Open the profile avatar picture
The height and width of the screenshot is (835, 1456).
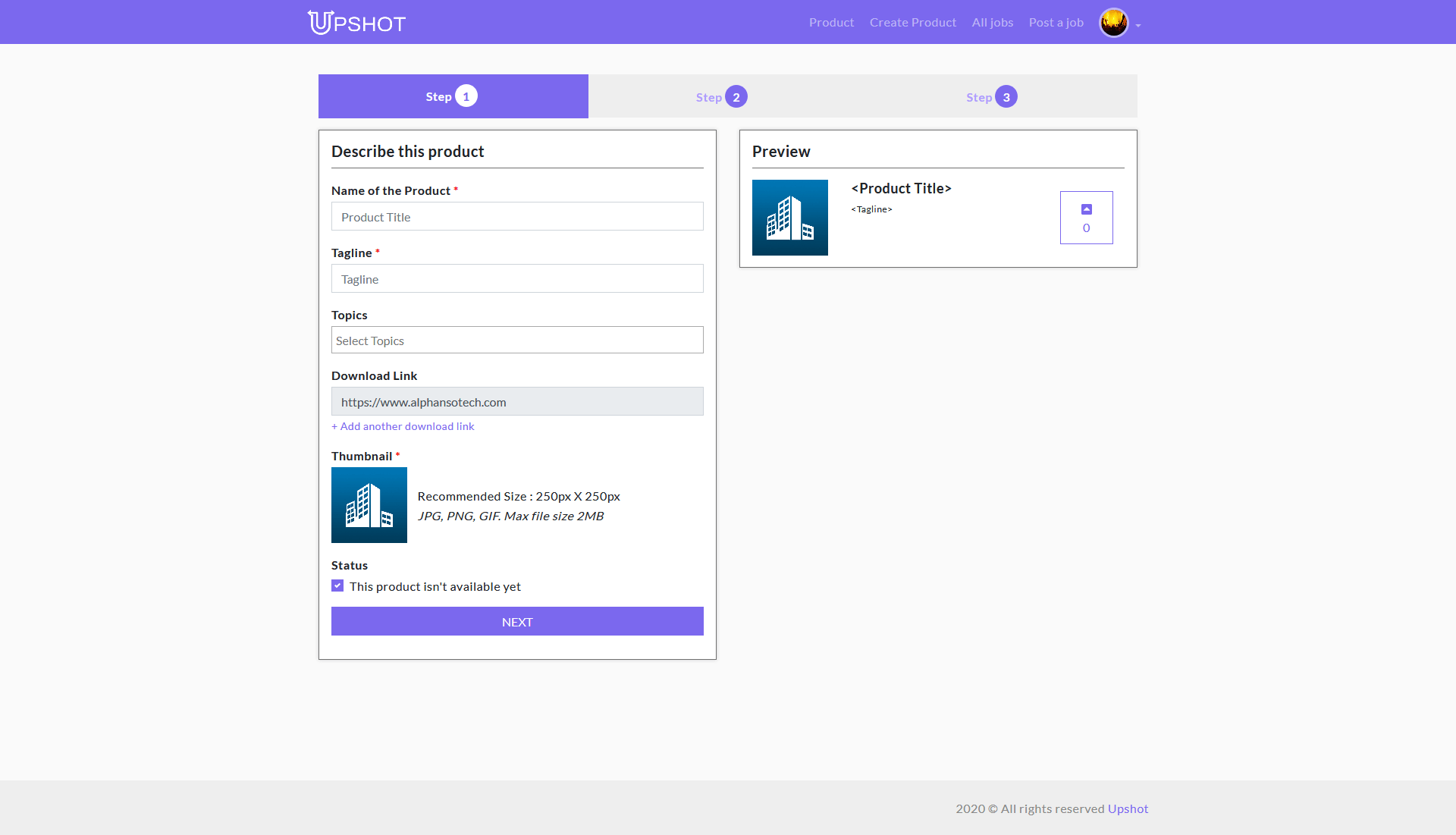tap(1113, 22)
